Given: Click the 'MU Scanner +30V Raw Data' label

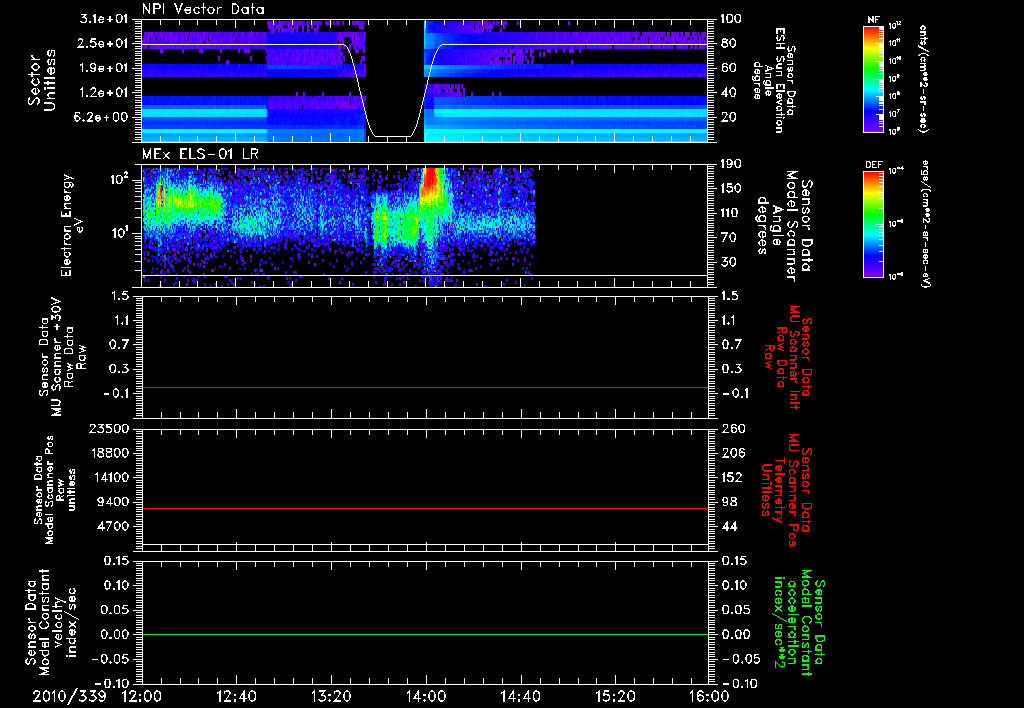Looking at the screenshot, I should click(x=61, y=357).
